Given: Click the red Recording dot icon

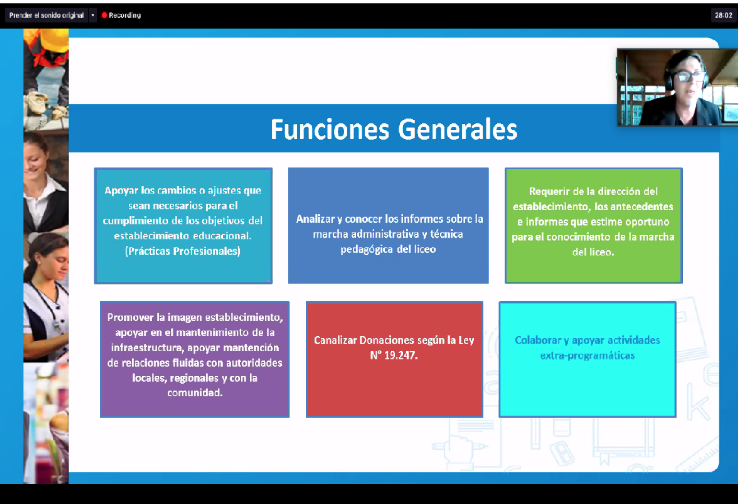Looking at the screenshot, I should (104, 15).
